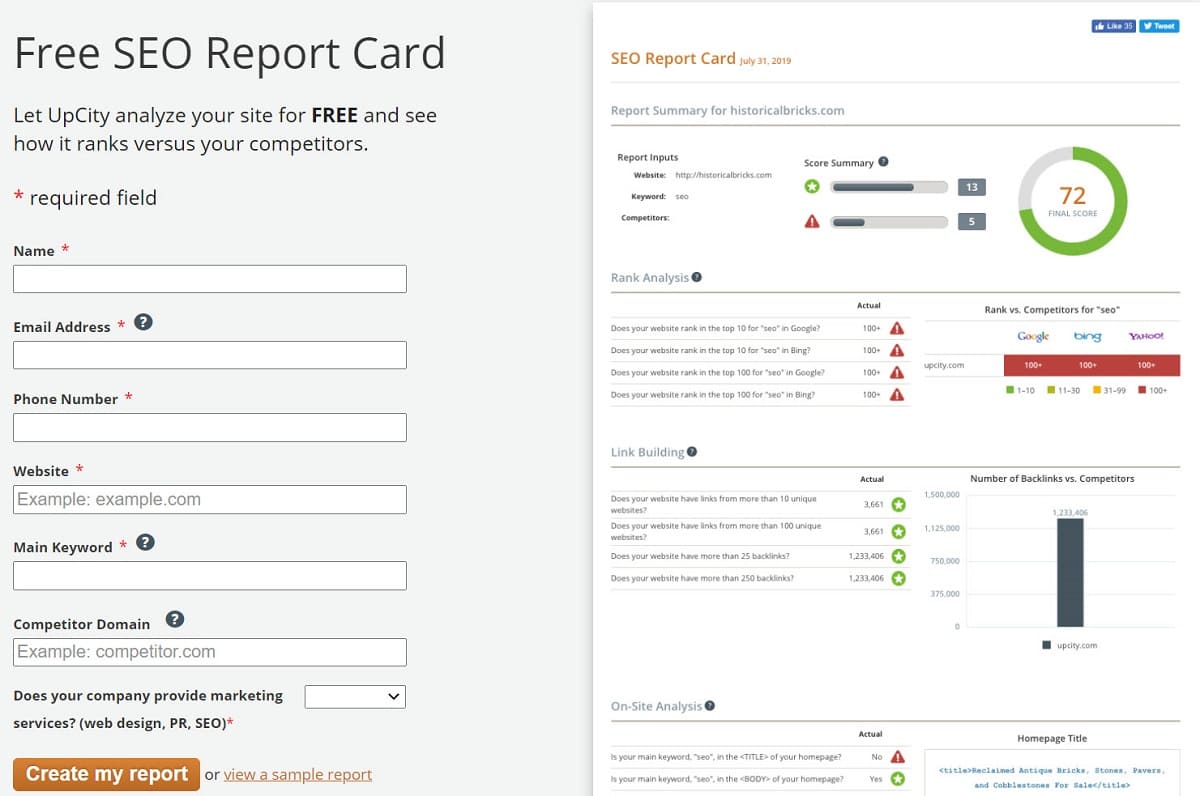
Task: Click the help icon beside Rank Analysis
Action: [x=696, y=277]
